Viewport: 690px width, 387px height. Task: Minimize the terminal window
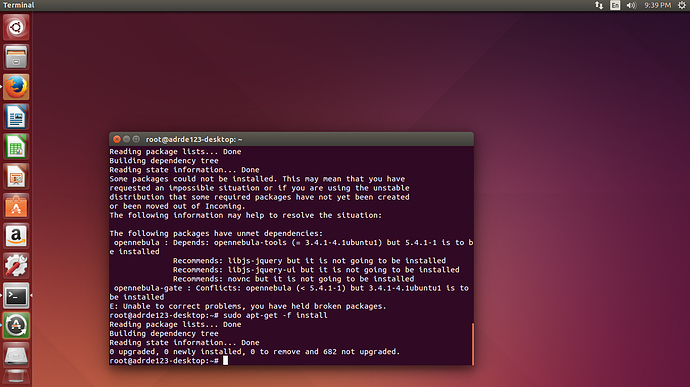(126, 139)
